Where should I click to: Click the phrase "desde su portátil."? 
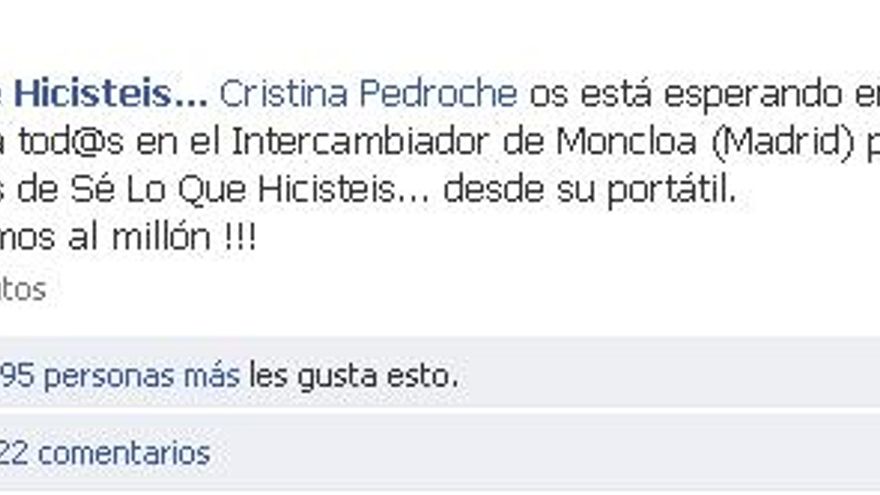[589, 190]
